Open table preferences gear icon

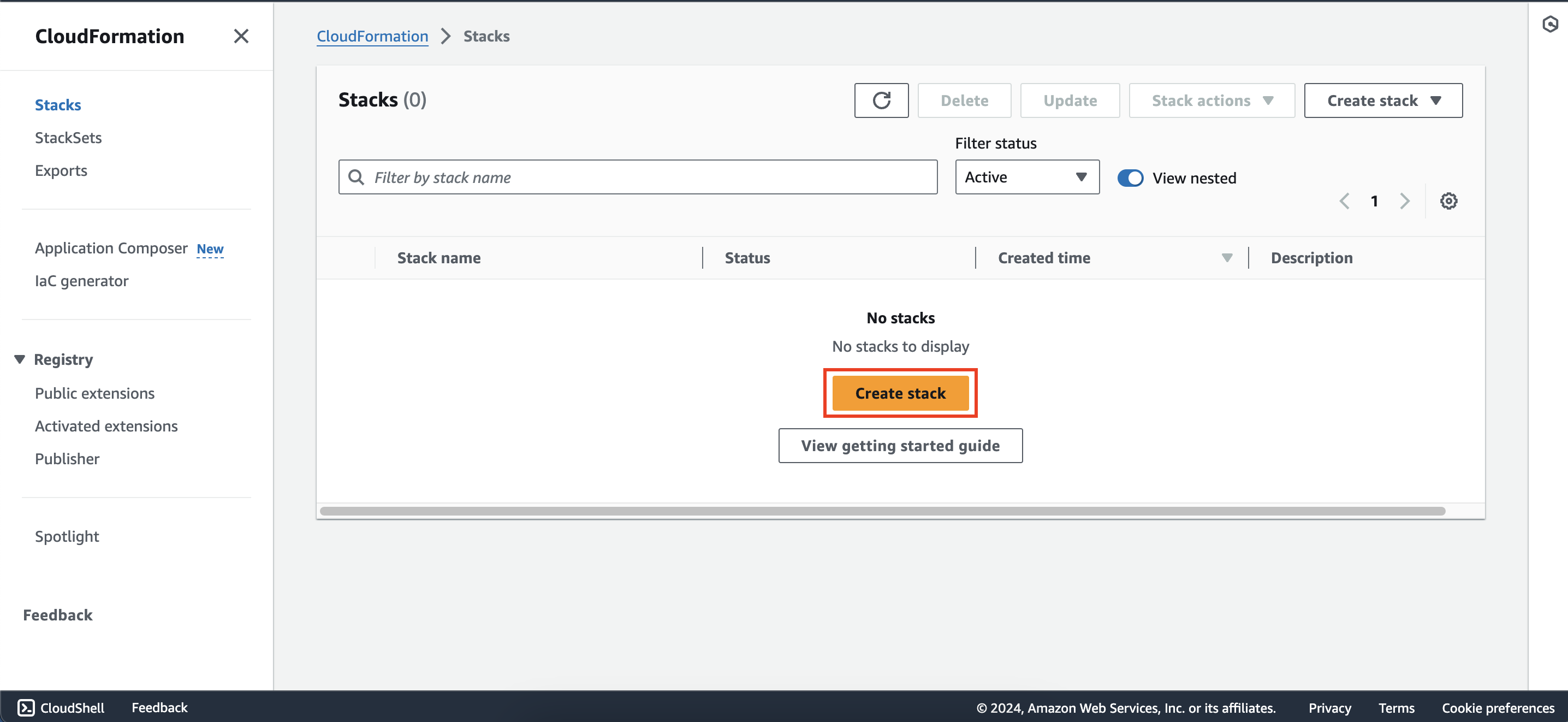pos(1448,201)
